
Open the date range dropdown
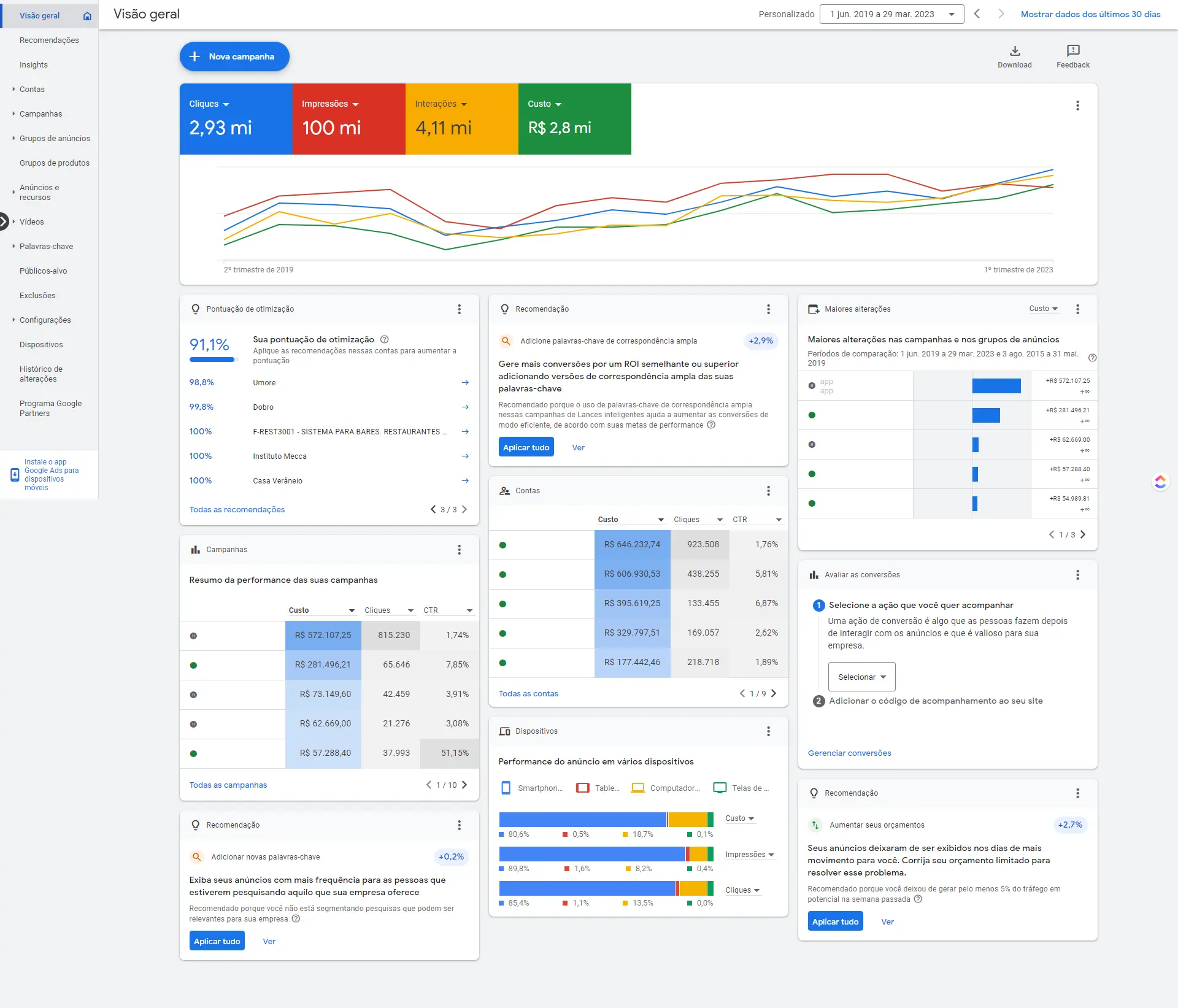[891, 14]
